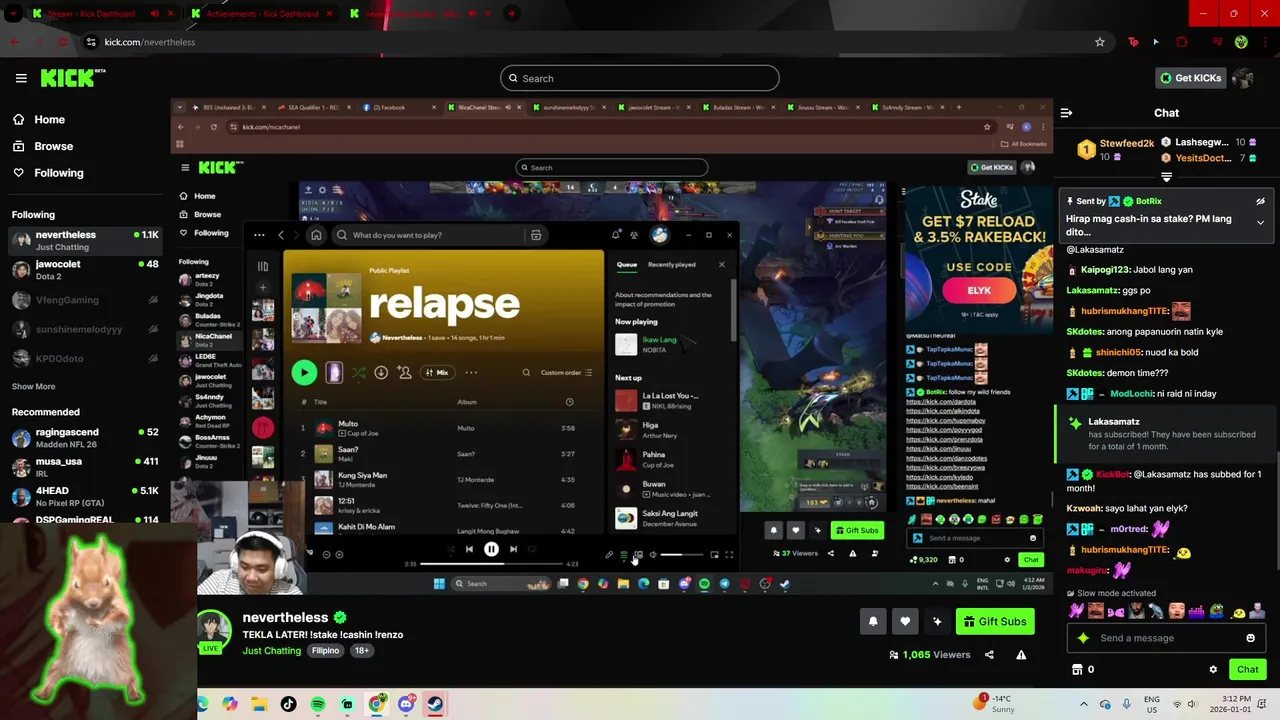Click the browser address bar URL
Image resolution: width=1280 pixels, height=720 pixels.
(150, 42)
